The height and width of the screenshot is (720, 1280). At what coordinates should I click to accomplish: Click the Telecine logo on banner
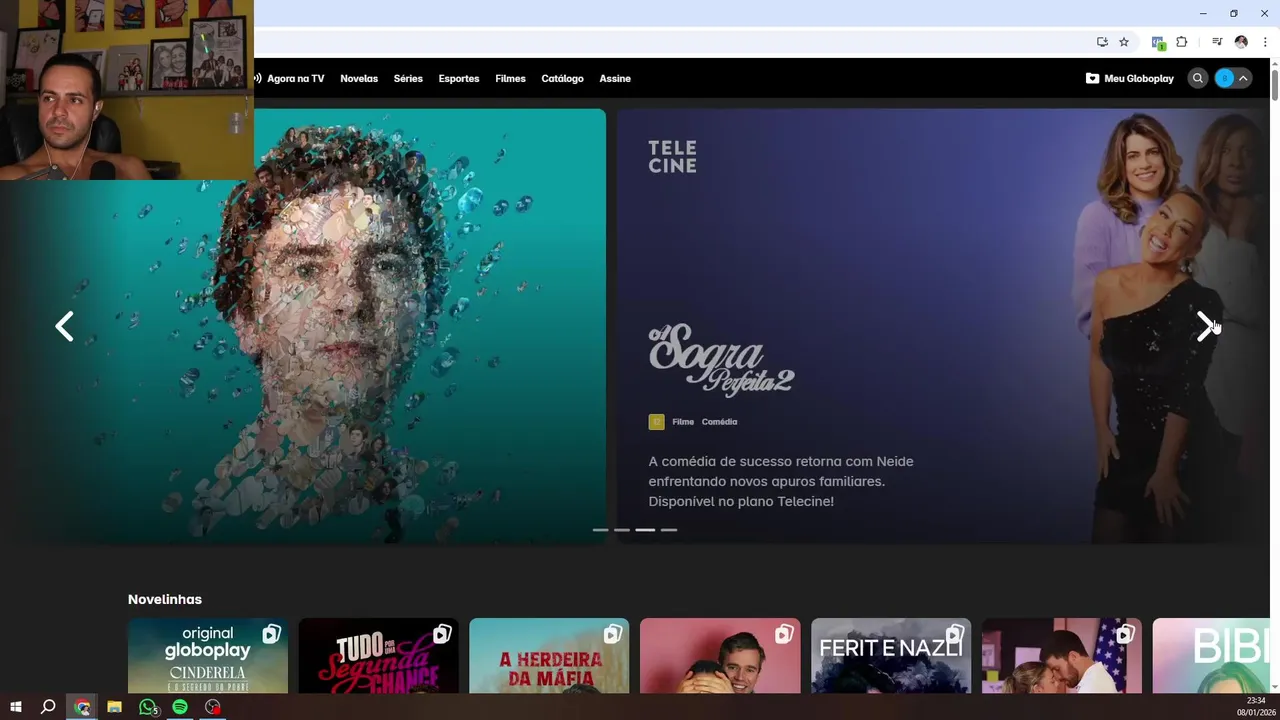(x=672, y=156)
